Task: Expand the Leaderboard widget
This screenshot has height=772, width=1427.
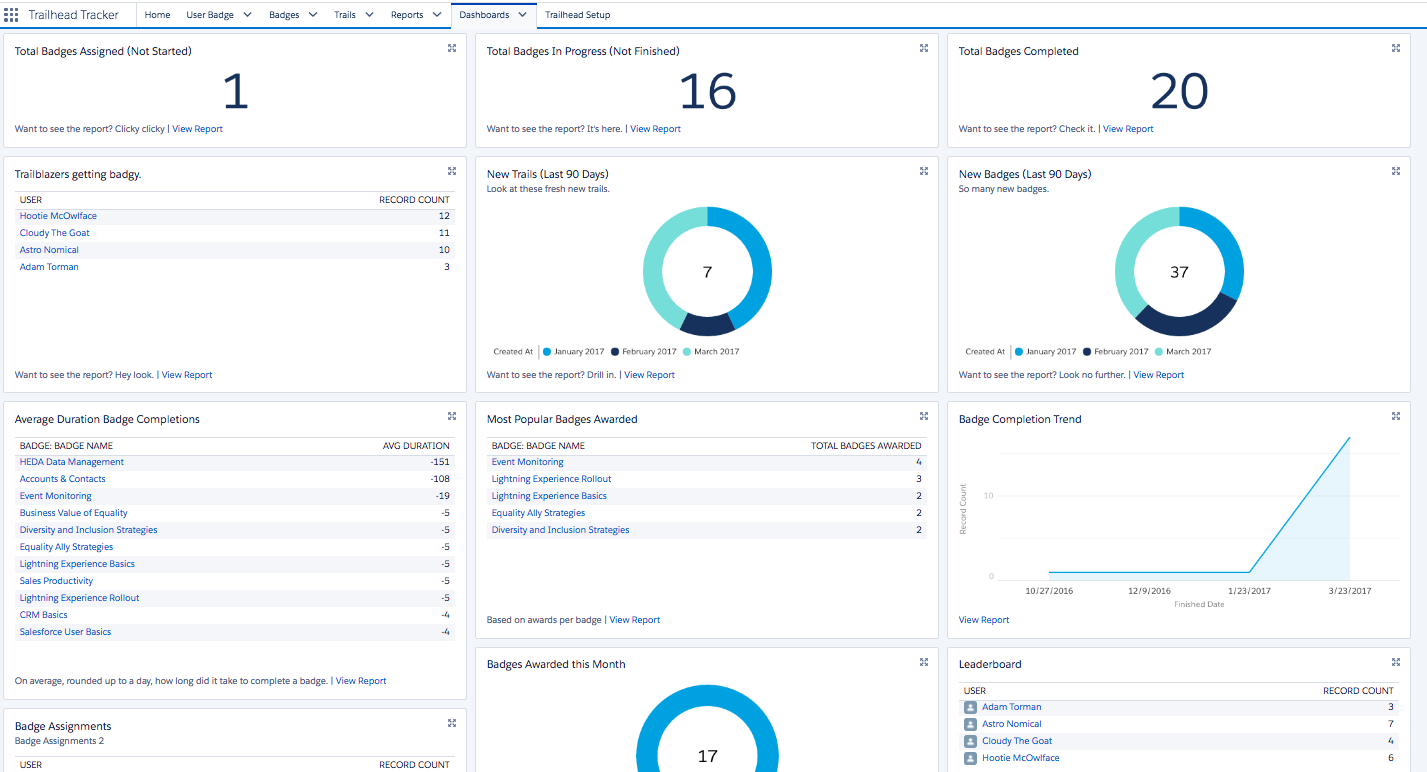Action: tap(1396, 661)
